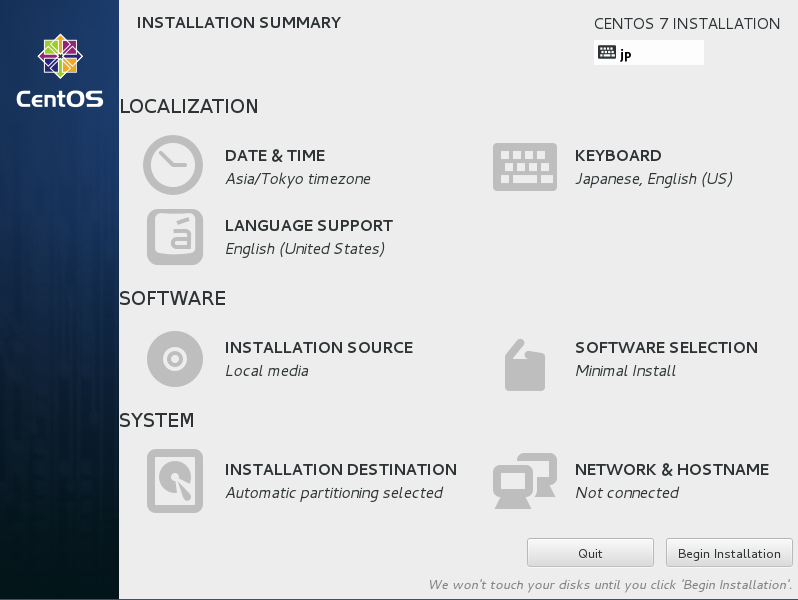The width and height of the screenshot is (798, 600).
Task: Open Software Selection package icon
Action: (x=525, y=365)
